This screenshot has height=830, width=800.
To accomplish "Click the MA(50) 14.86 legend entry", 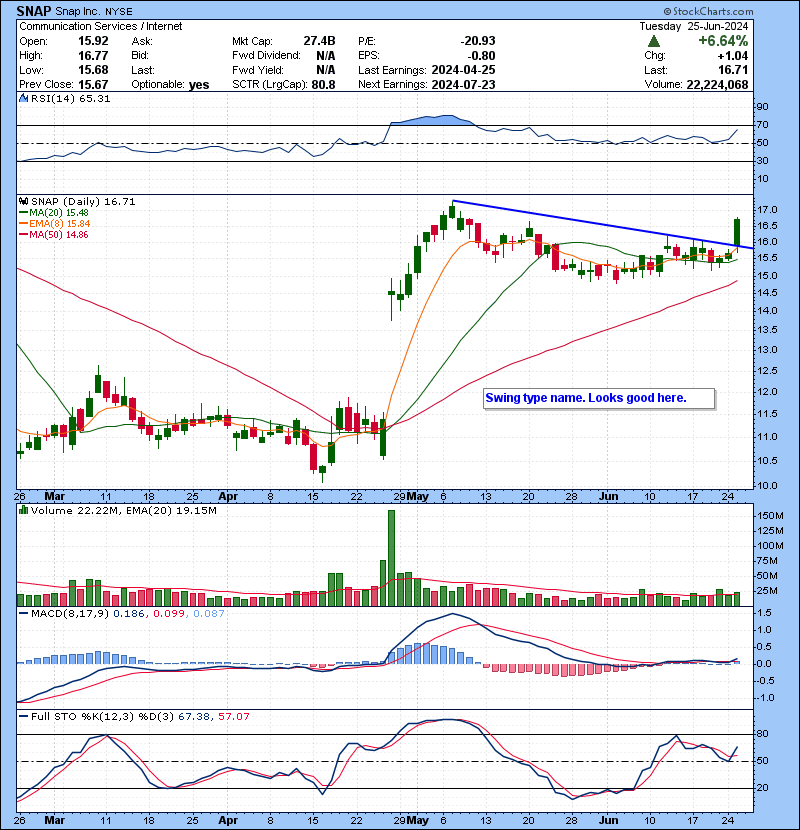I will click(x=59, y=235).
